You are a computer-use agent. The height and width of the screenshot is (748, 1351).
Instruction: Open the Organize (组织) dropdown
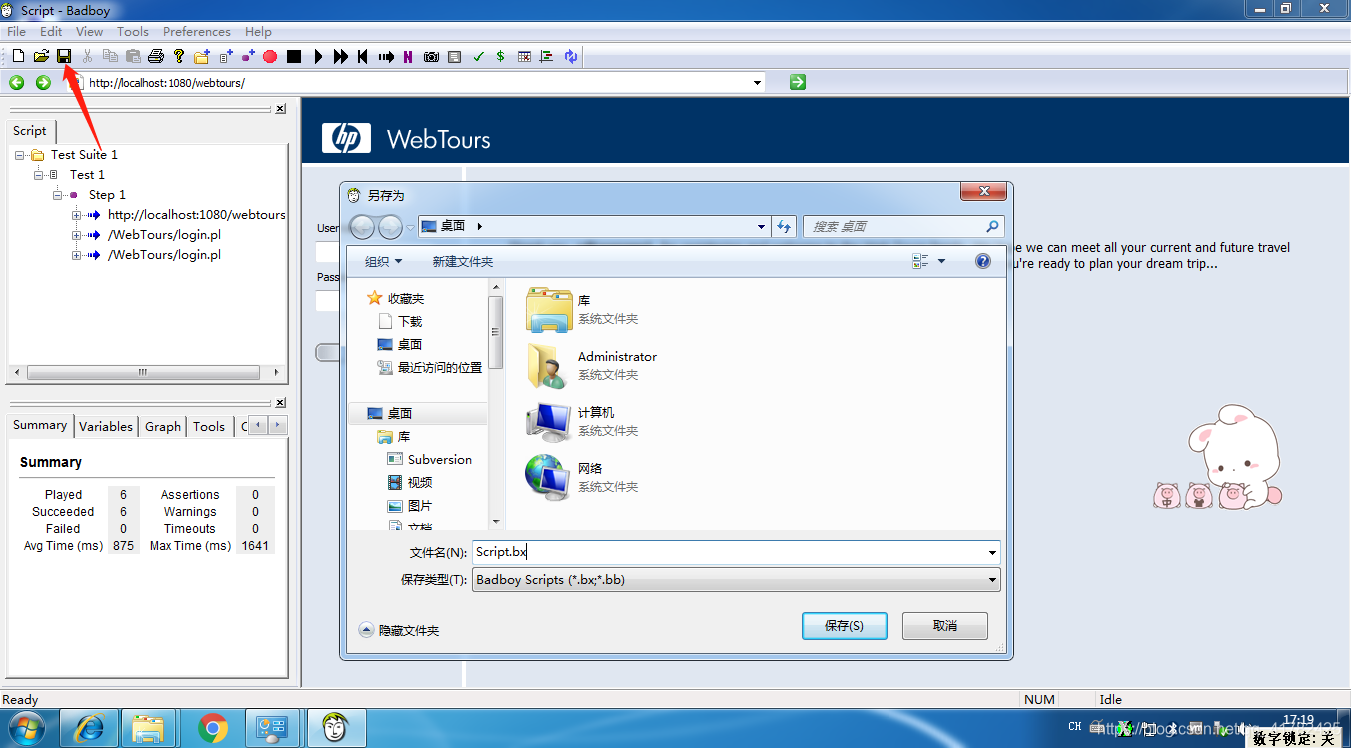pyautogui.click(x=384, y=261)
